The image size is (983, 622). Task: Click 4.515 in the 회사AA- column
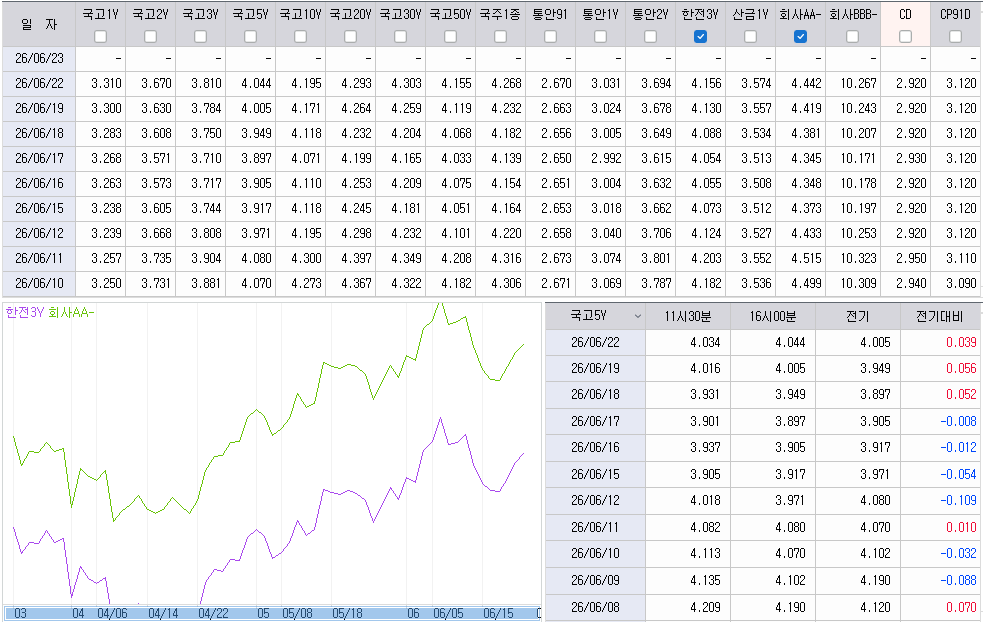click(806, 258)
